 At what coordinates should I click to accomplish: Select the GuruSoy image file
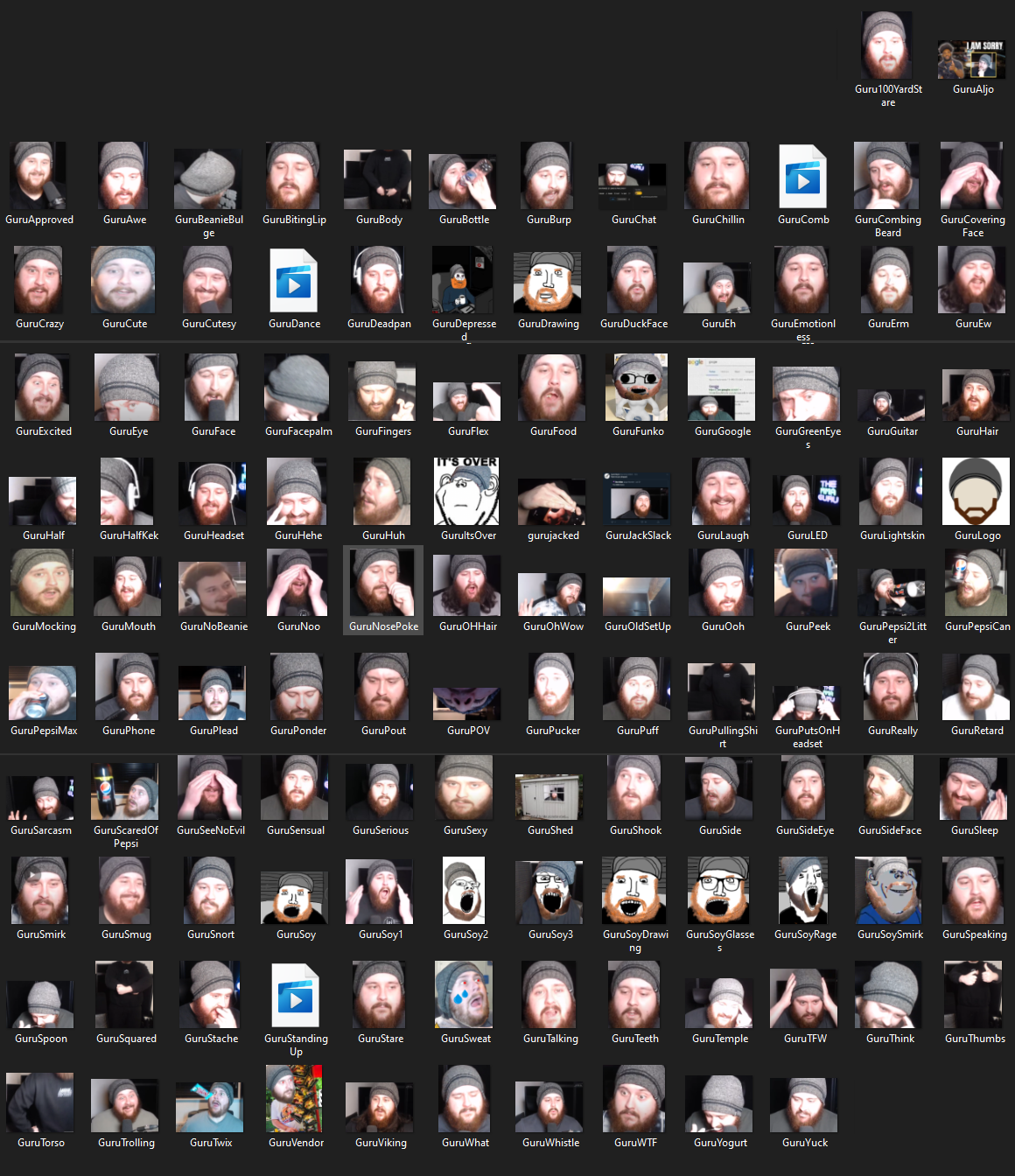[294, 897]
